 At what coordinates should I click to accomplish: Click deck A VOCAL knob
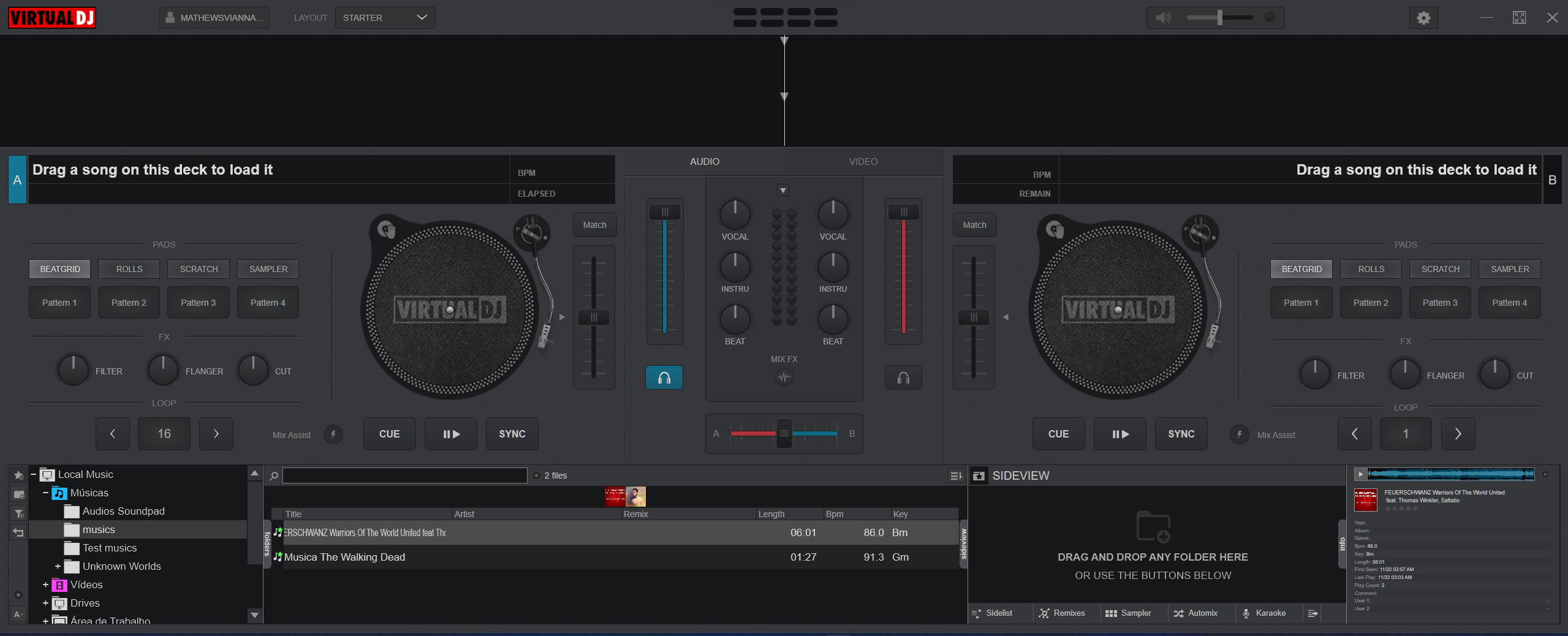pos(735,214)
